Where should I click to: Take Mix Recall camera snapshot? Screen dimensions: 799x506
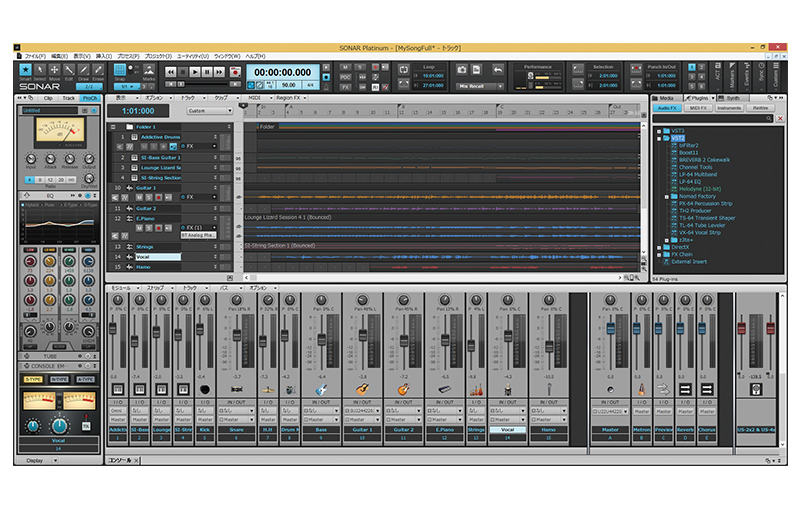pyautogui.click(x=462, y=70)
